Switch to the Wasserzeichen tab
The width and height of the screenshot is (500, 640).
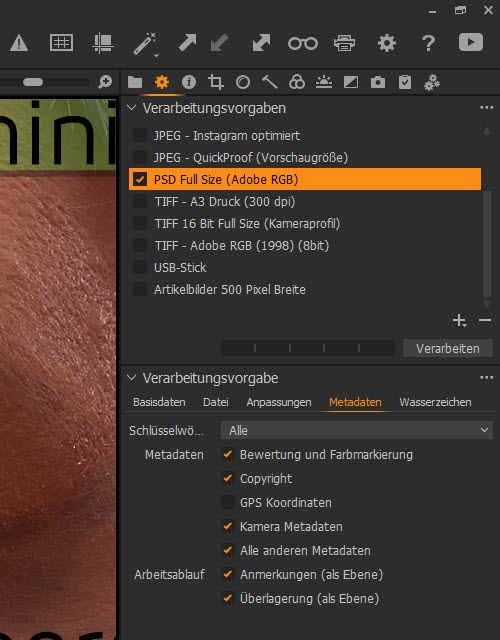(x=435, y=402)
